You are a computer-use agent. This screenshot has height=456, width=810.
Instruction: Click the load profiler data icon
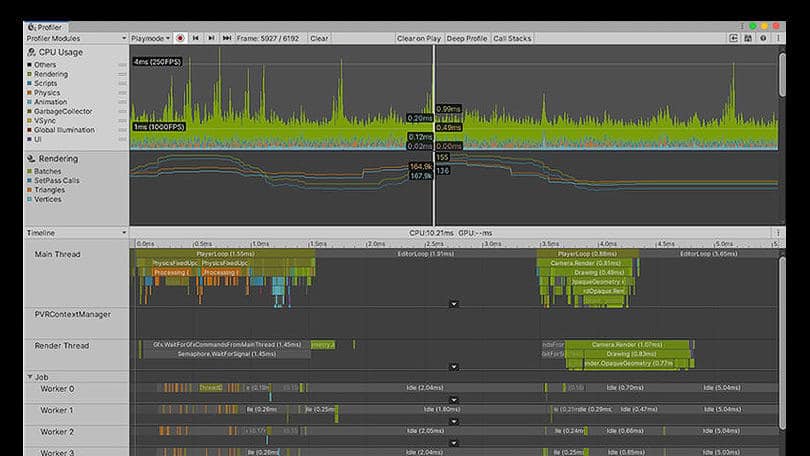tap(733, 38)
